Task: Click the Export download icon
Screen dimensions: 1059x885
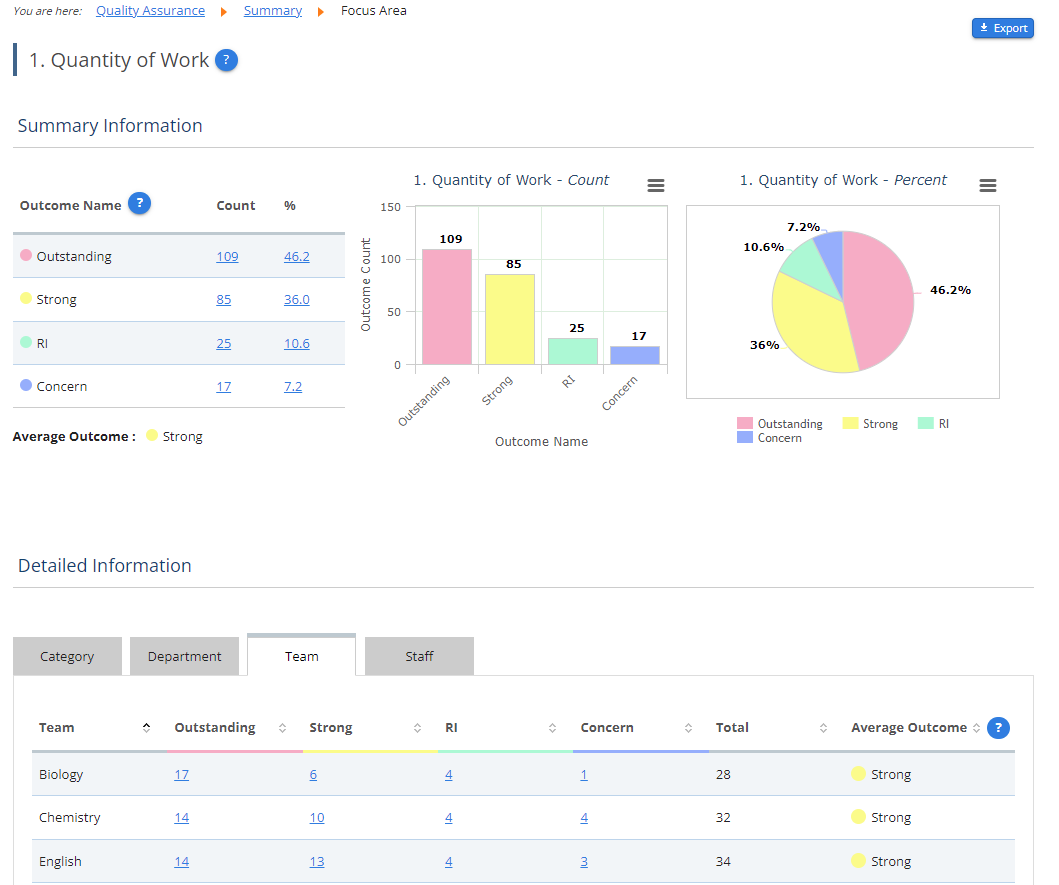Action: [x=985, y=28]
